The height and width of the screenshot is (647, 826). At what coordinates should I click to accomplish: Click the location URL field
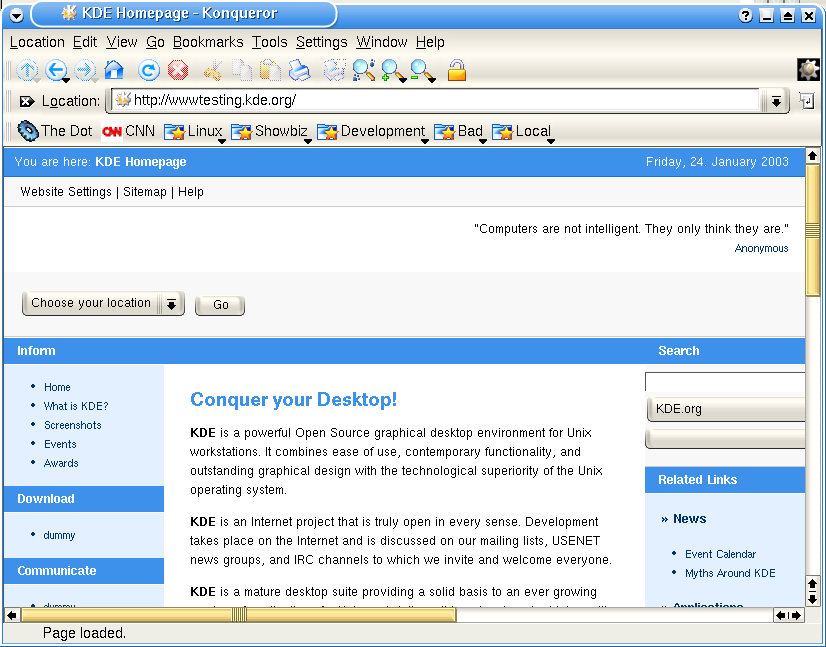[x=435, y=100]
